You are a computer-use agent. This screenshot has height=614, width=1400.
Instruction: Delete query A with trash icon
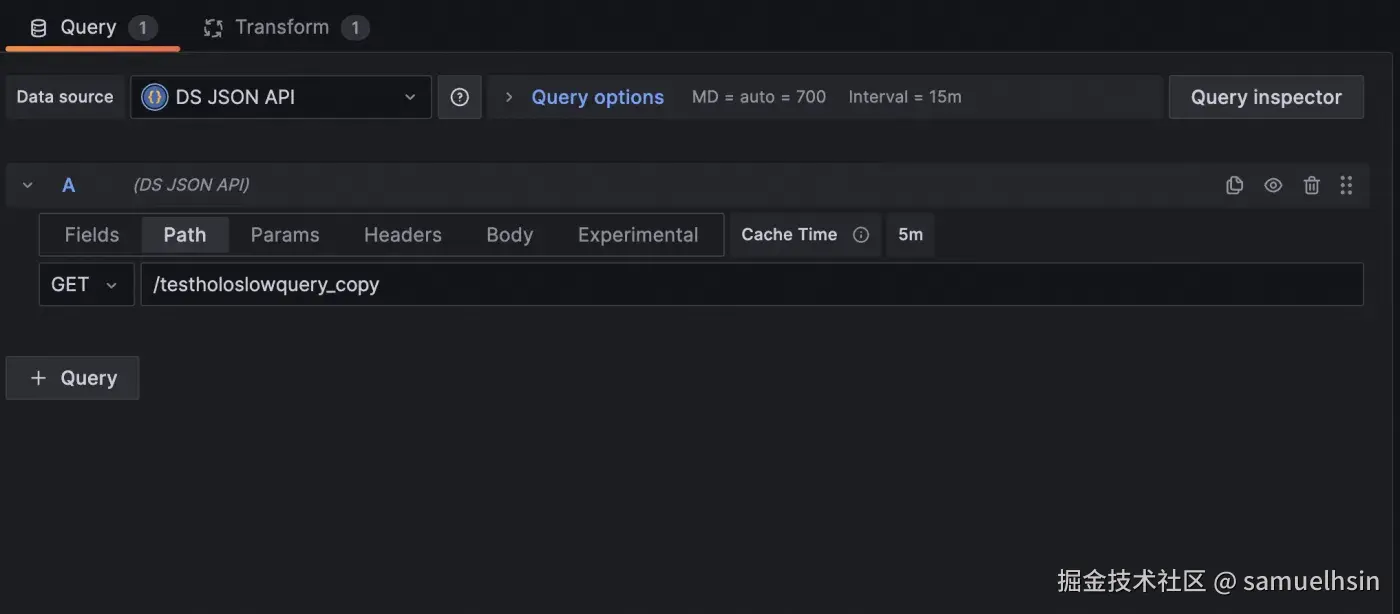coord(1312,185)
